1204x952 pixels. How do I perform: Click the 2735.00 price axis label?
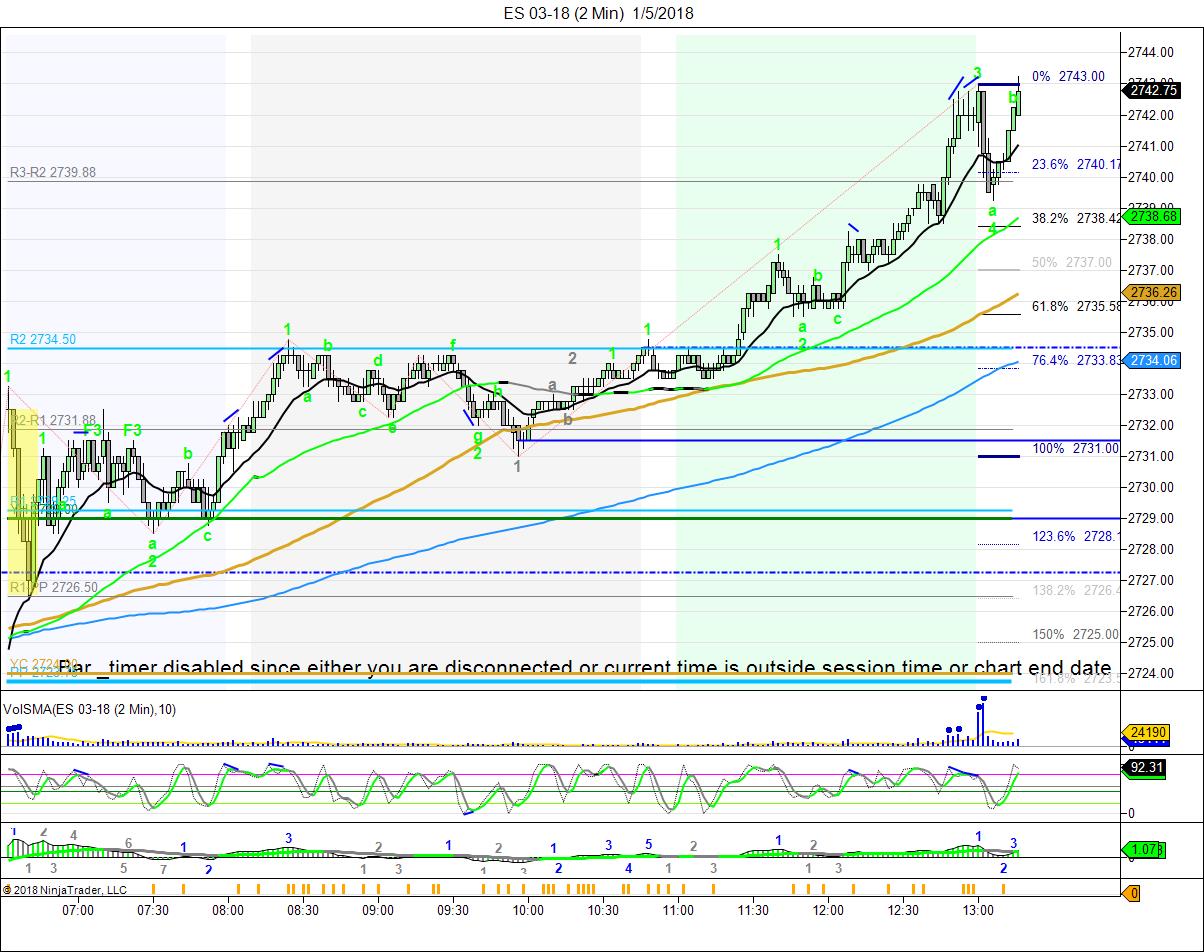[x=1150, y=332]
